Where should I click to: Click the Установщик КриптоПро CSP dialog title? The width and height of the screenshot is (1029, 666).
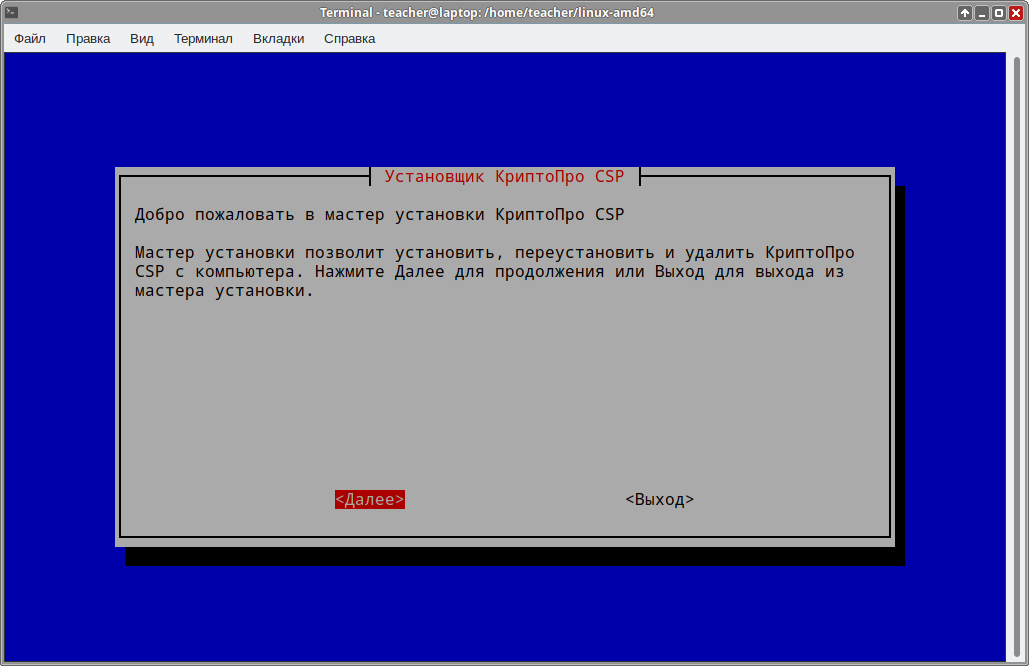(504, 177)
